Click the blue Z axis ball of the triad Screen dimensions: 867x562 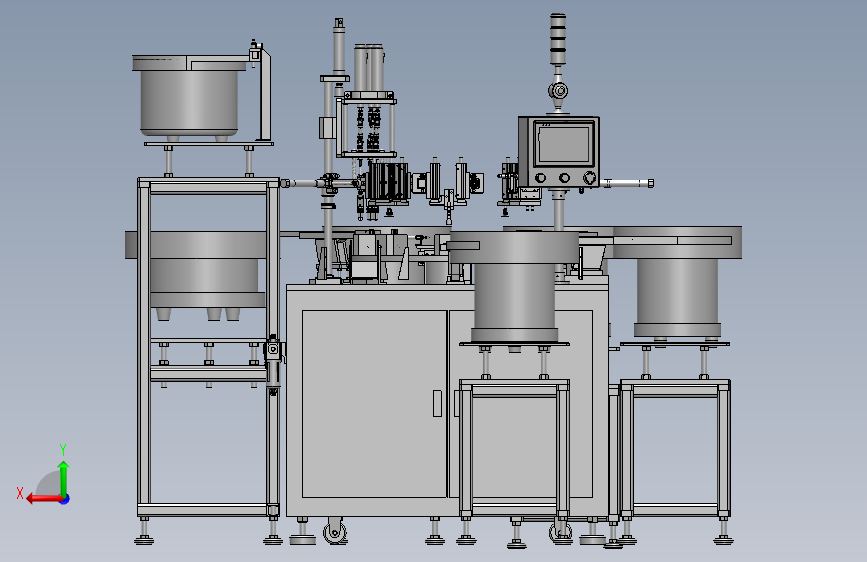pyautogui.click(x=65, y=499)
